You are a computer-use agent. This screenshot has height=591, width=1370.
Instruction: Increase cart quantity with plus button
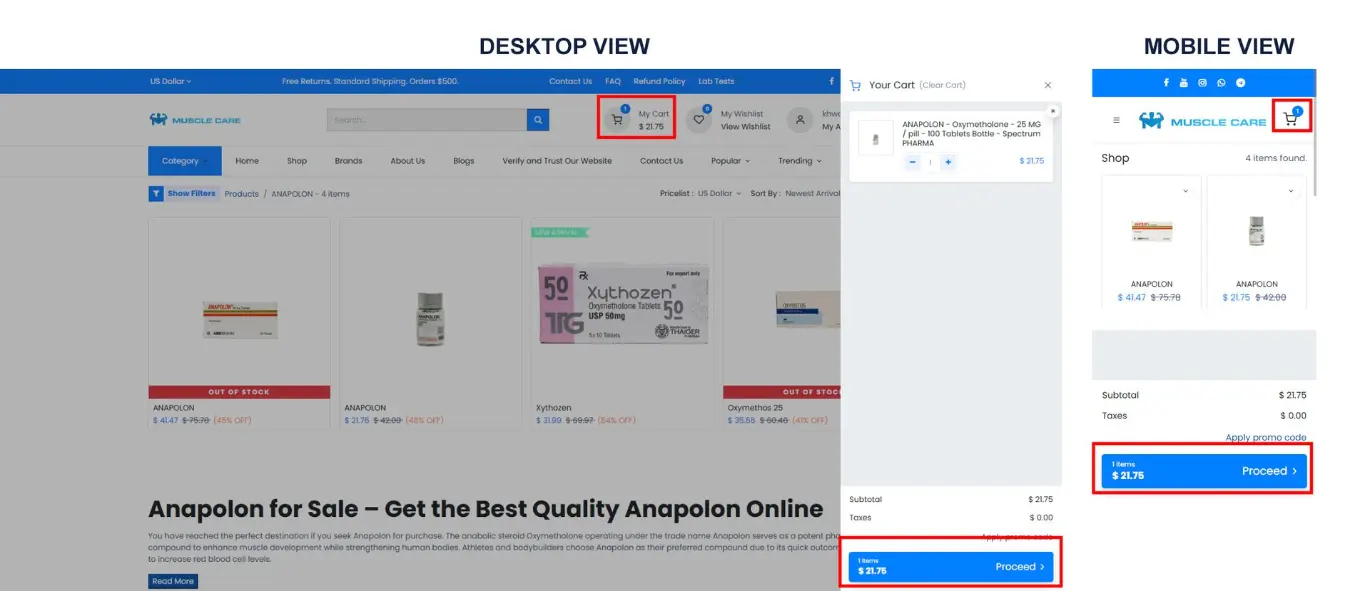click(948, 162)
